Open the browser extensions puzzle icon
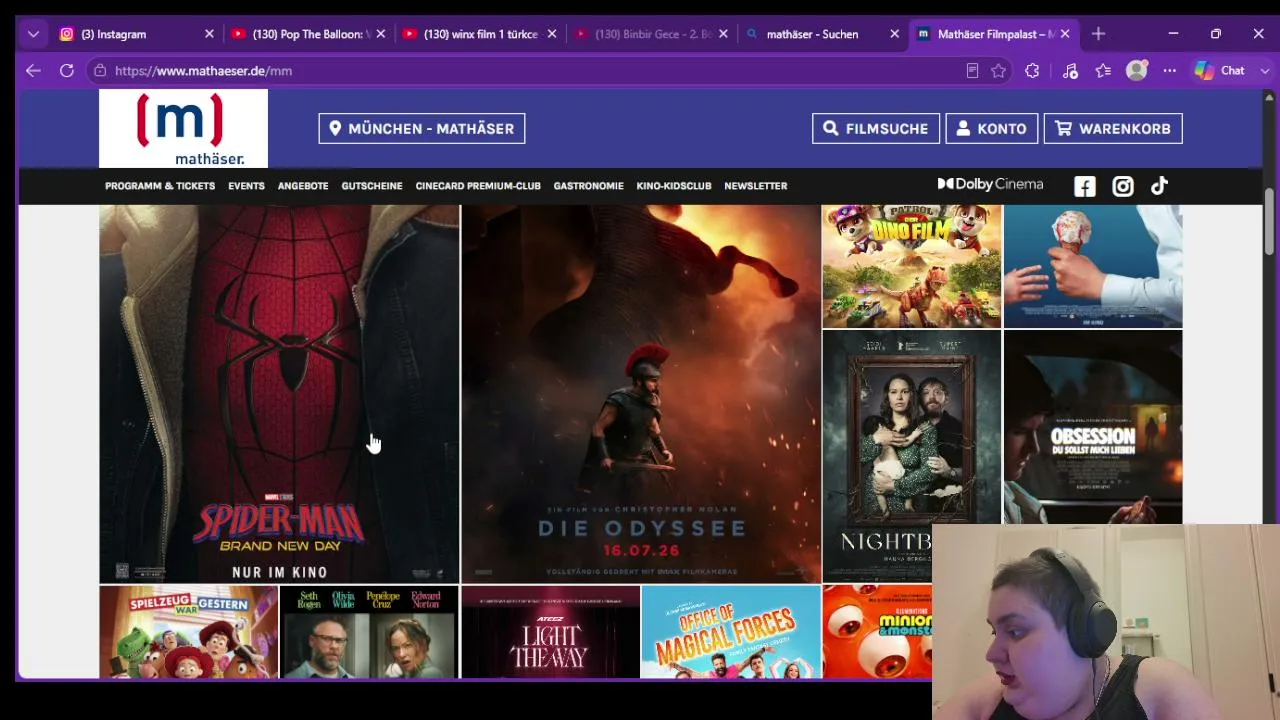This screenshot has height=720, width=1280. 1032,71
